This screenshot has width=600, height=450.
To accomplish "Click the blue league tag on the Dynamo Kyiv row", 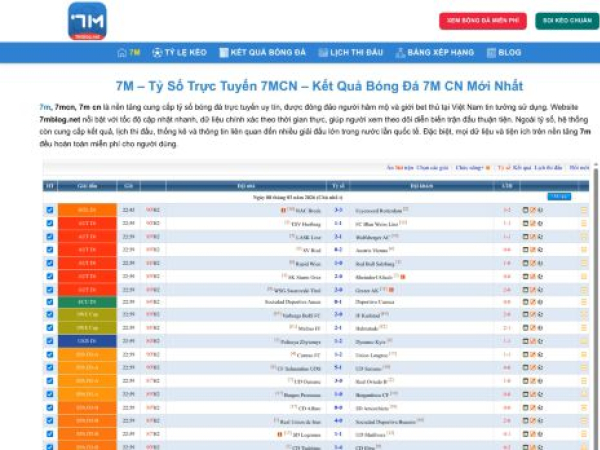I will 87,341.
